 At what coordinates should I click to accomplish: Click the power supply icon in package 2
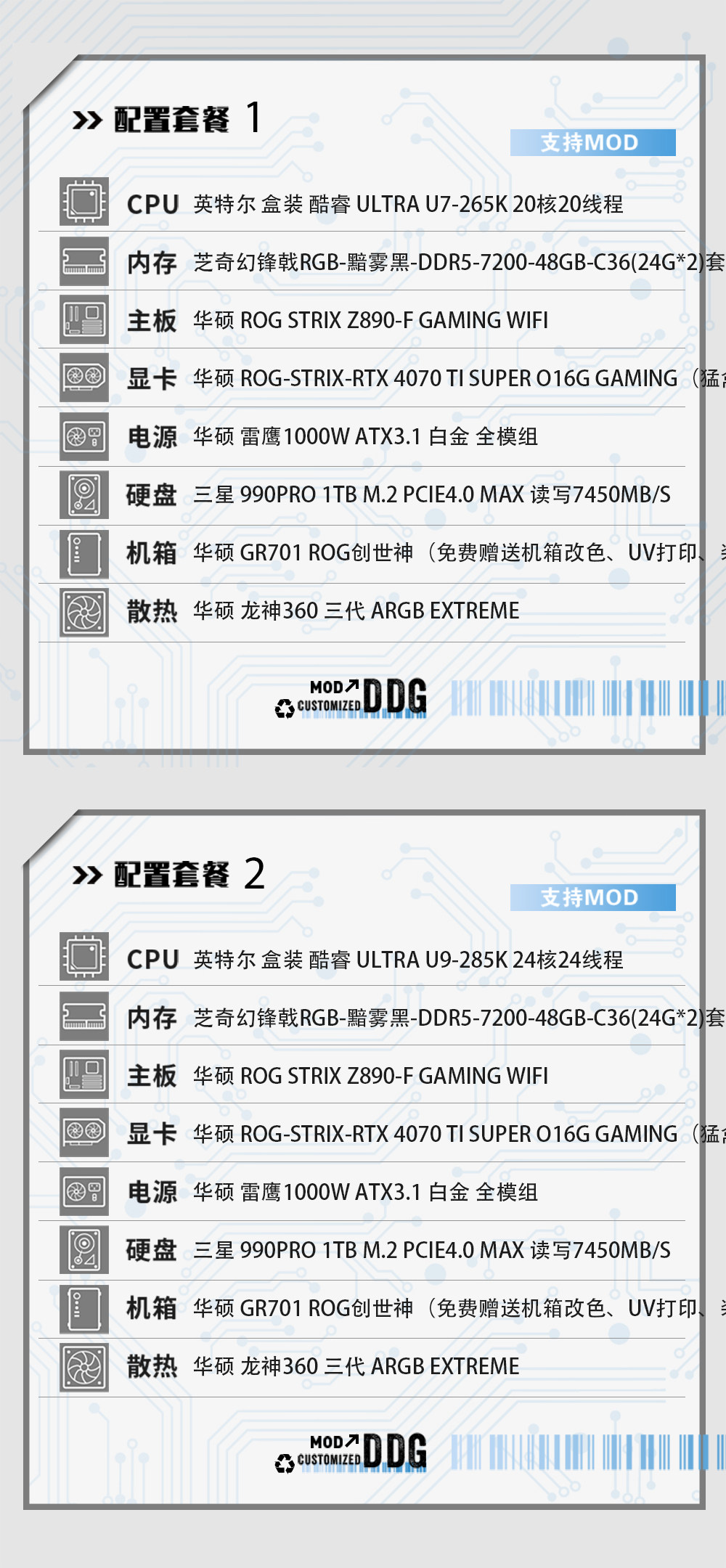[x=84, y=1191]
